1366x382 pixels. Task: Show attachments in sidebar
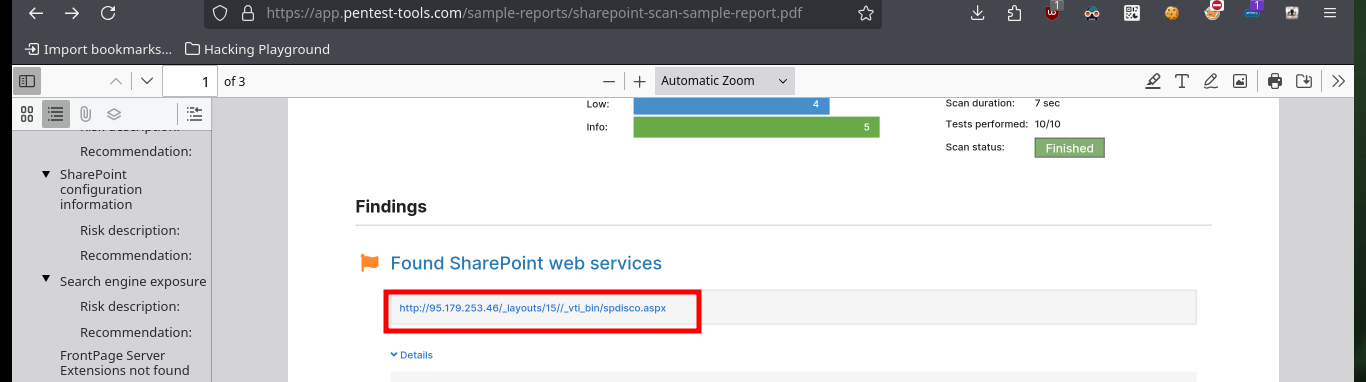[85, 114]
